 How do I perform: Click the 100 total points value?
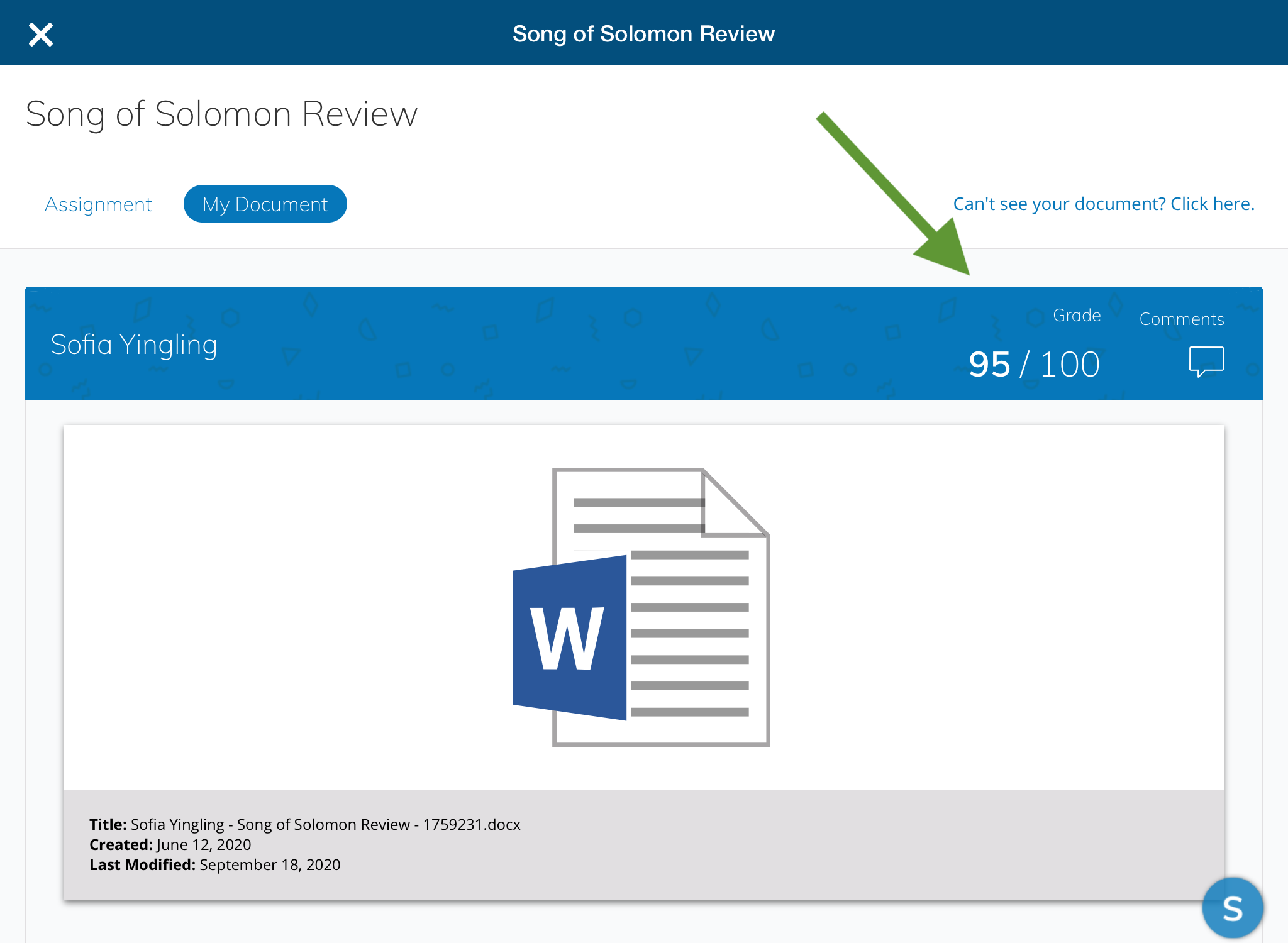1070,365
